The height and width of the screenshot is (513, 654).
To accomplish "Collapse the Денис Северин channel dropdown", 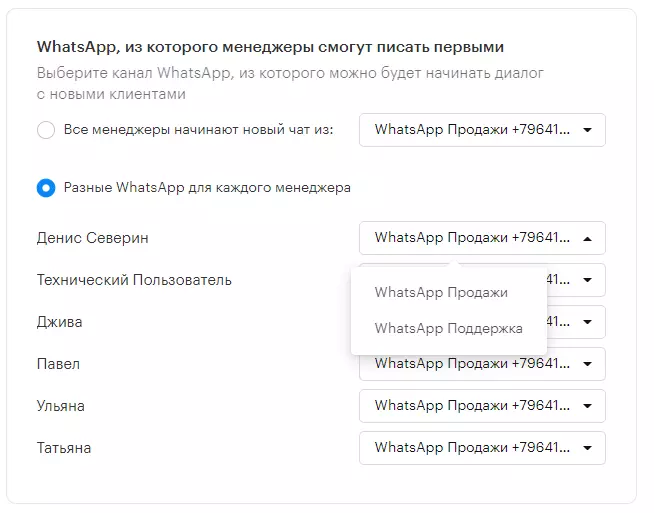I will 482,238.
